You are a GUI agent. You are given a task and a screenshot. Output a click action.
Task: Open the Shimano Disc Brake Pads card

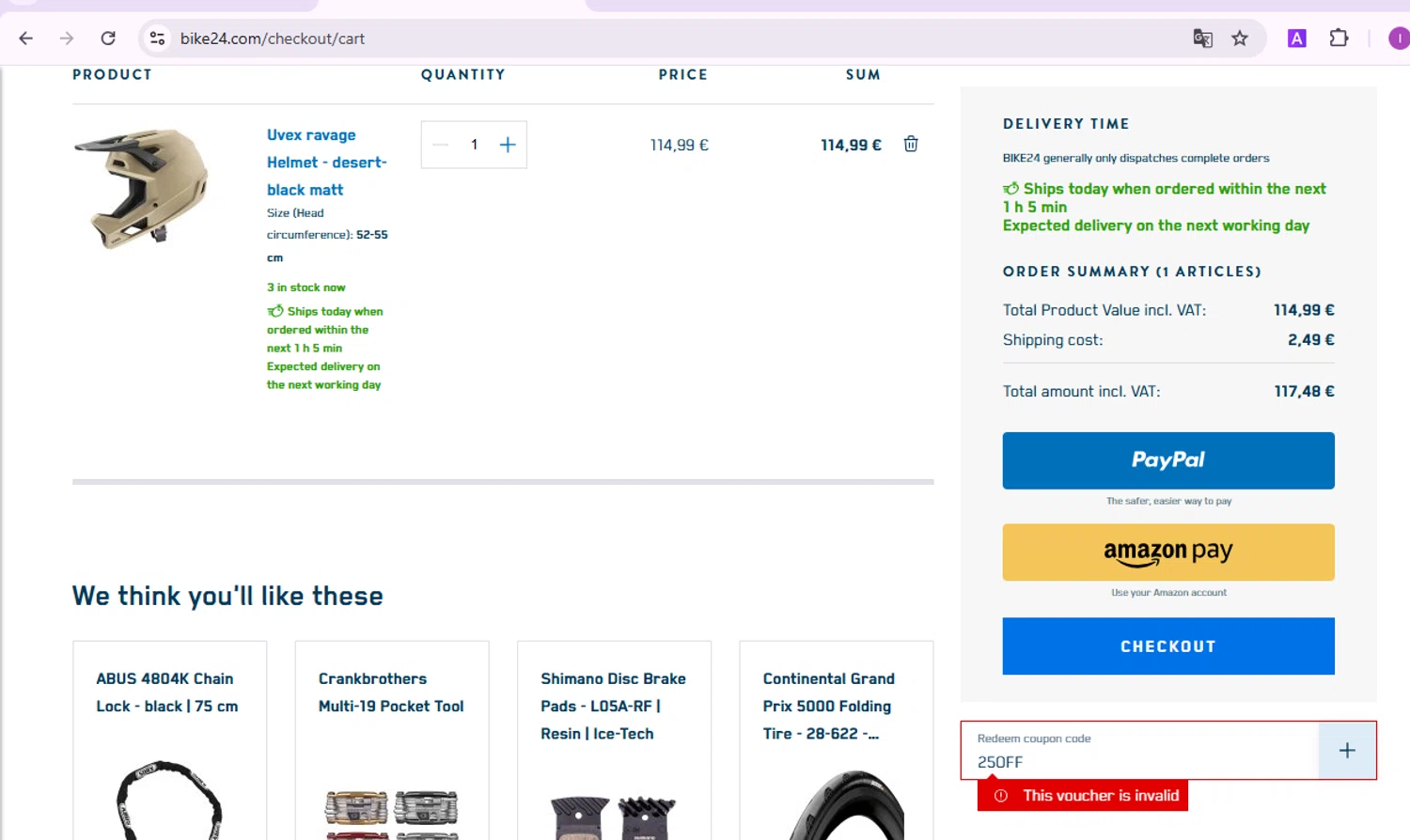(x=614, y=740)
